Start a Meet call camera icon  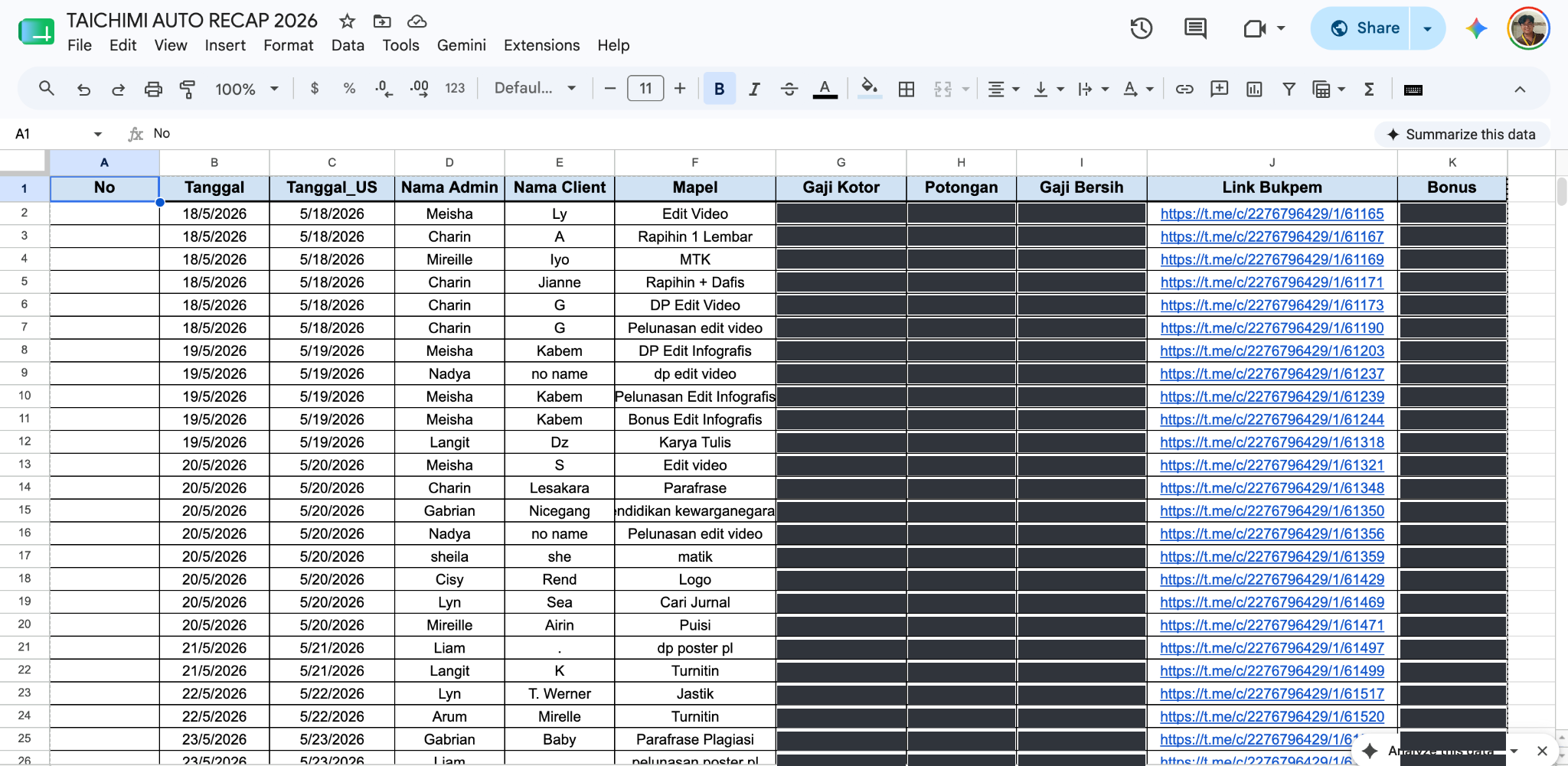pos(1254,28)
